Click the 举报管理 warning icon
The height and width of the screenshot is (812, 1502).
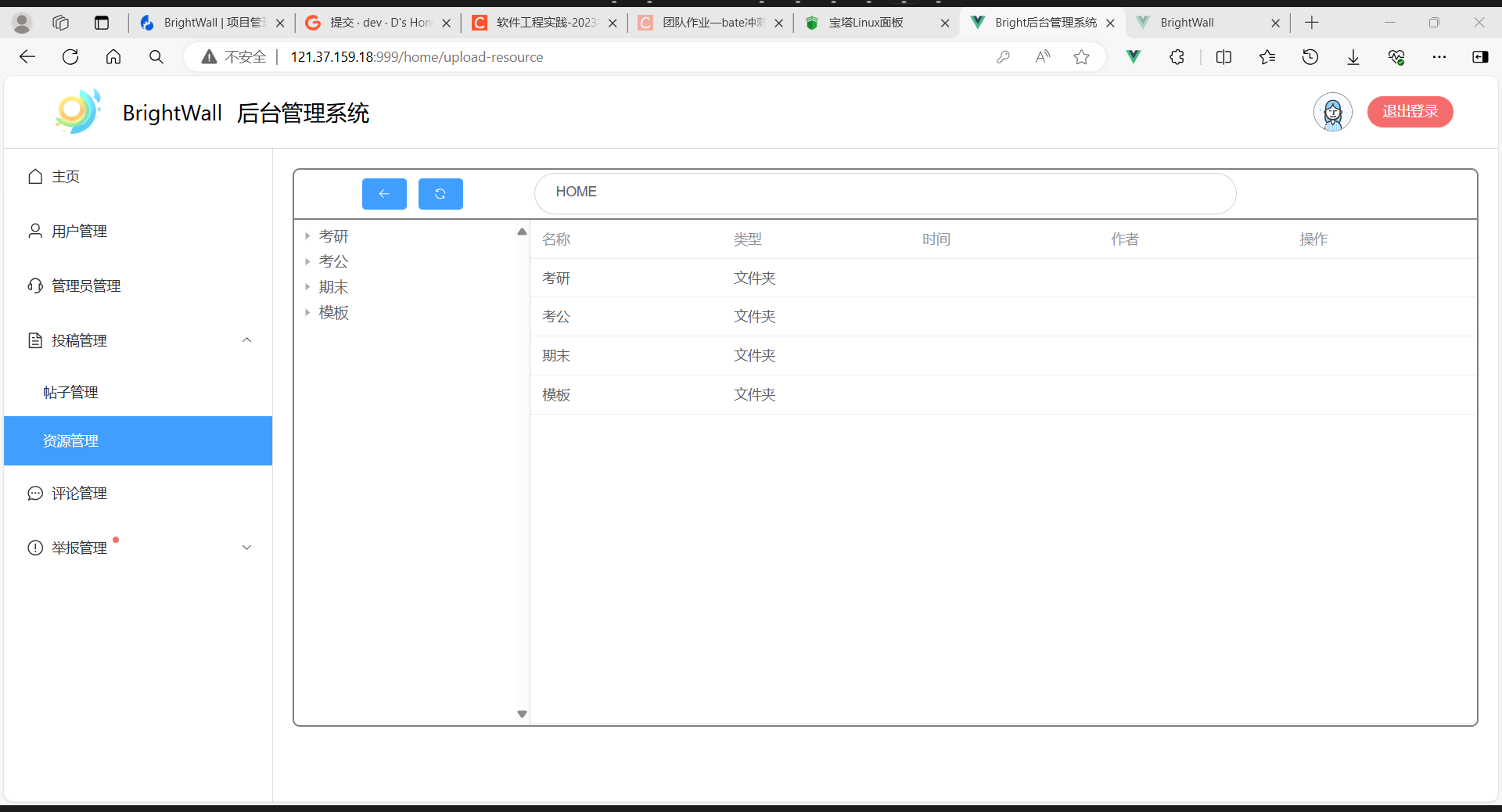click(x=35, y=548)
